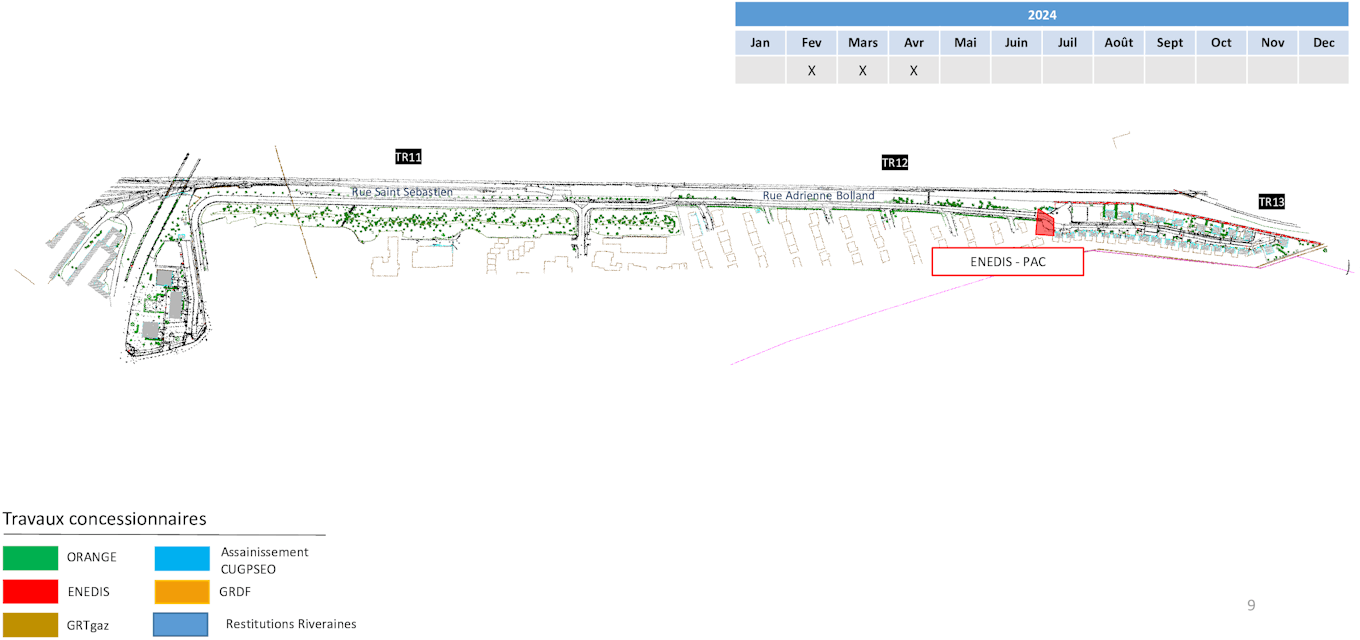
Task: Select the red highlighted zone on map
Action: tap(1045, 223)
